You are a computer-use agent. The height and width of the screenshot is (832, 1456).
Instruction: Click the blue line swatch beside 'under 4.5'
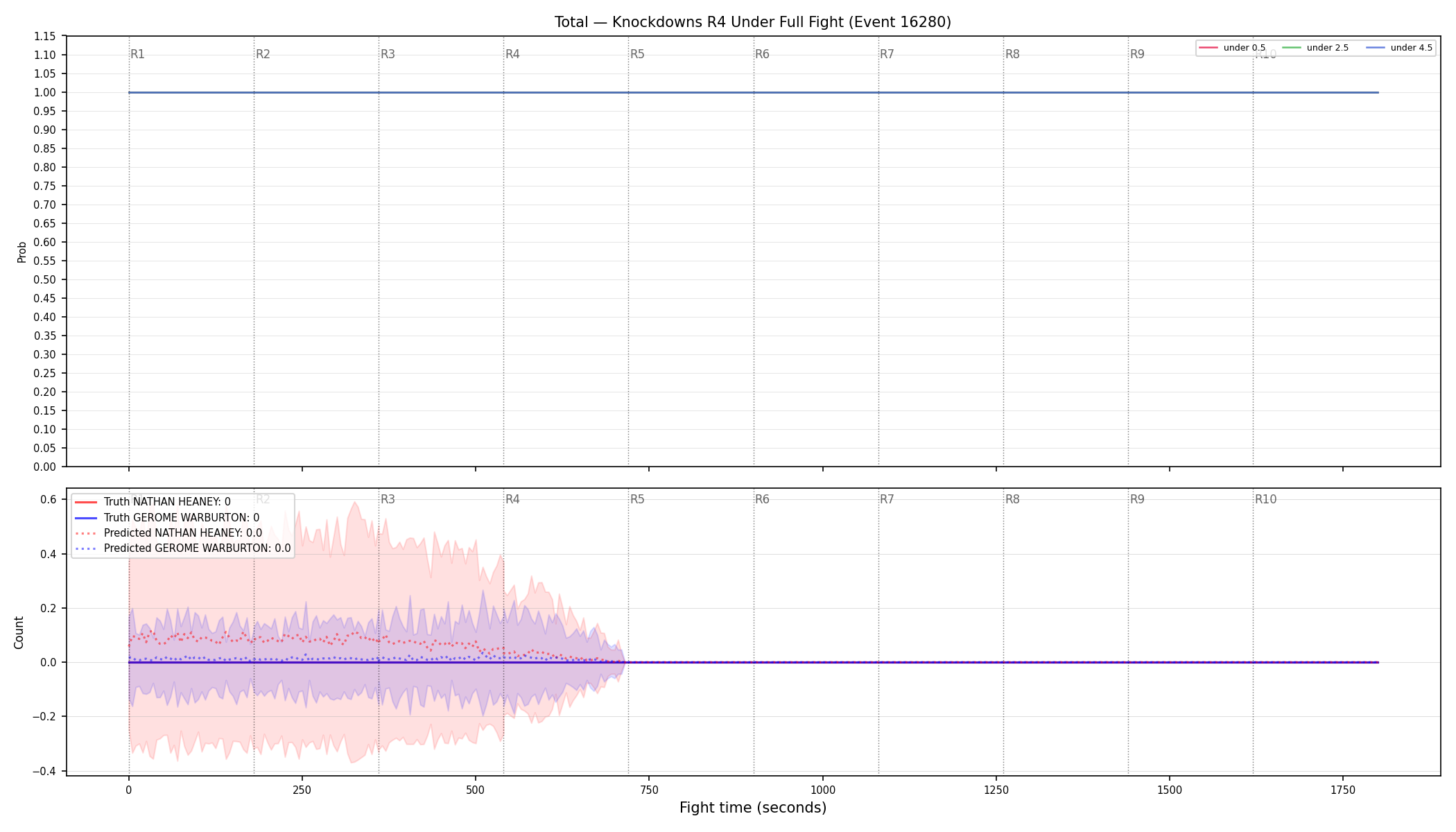click(x=1376, y=48)
